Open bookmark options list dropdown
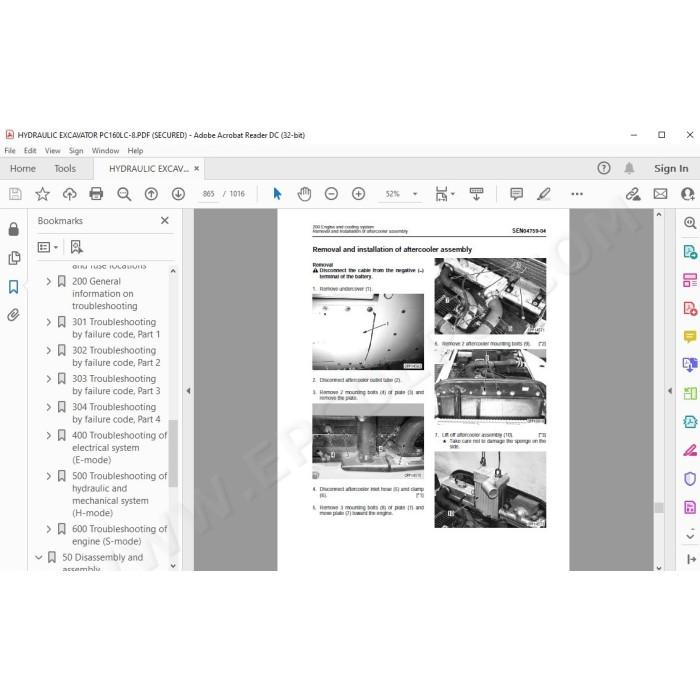 [x=48, y=247]
